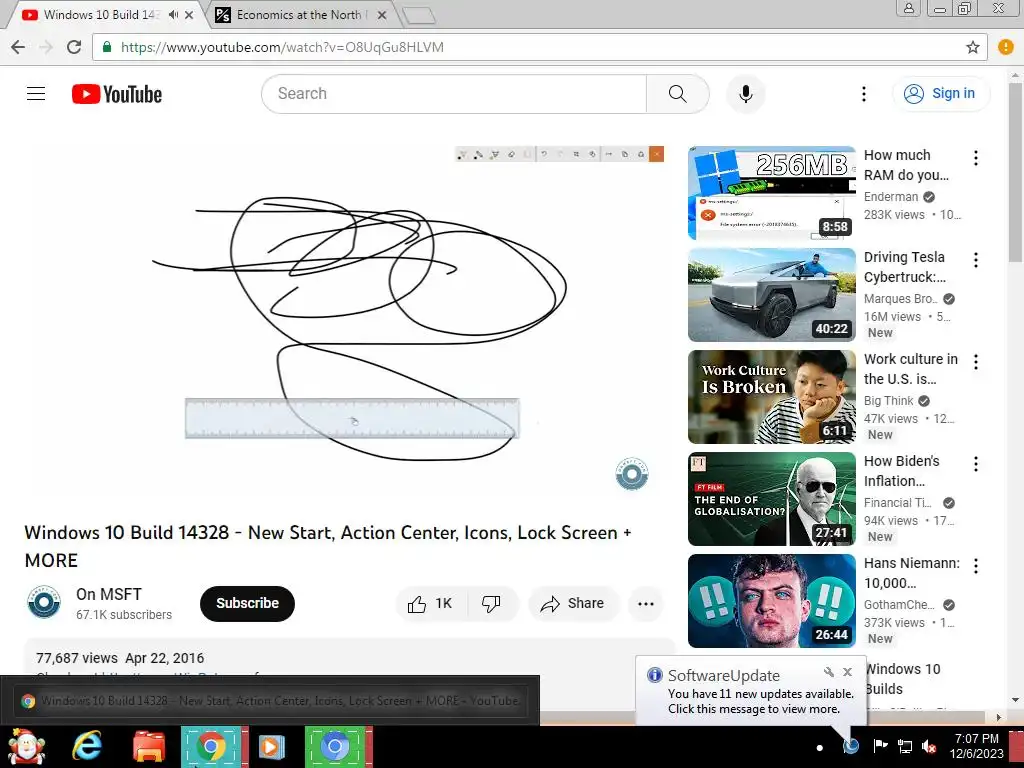Open the Tesla Cybertruck video thumbnail

(771, 295)
